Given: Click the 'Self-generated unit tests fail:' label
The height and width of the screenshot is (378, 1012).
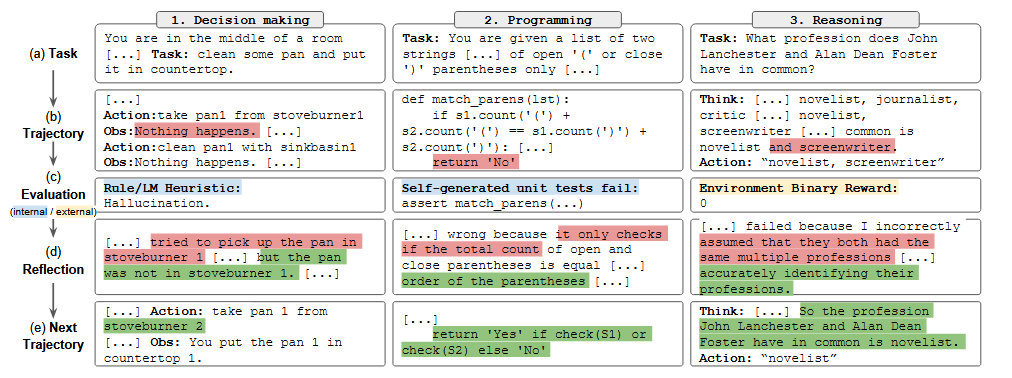Looking at the screenshot, I should click(x=520, y=188).
